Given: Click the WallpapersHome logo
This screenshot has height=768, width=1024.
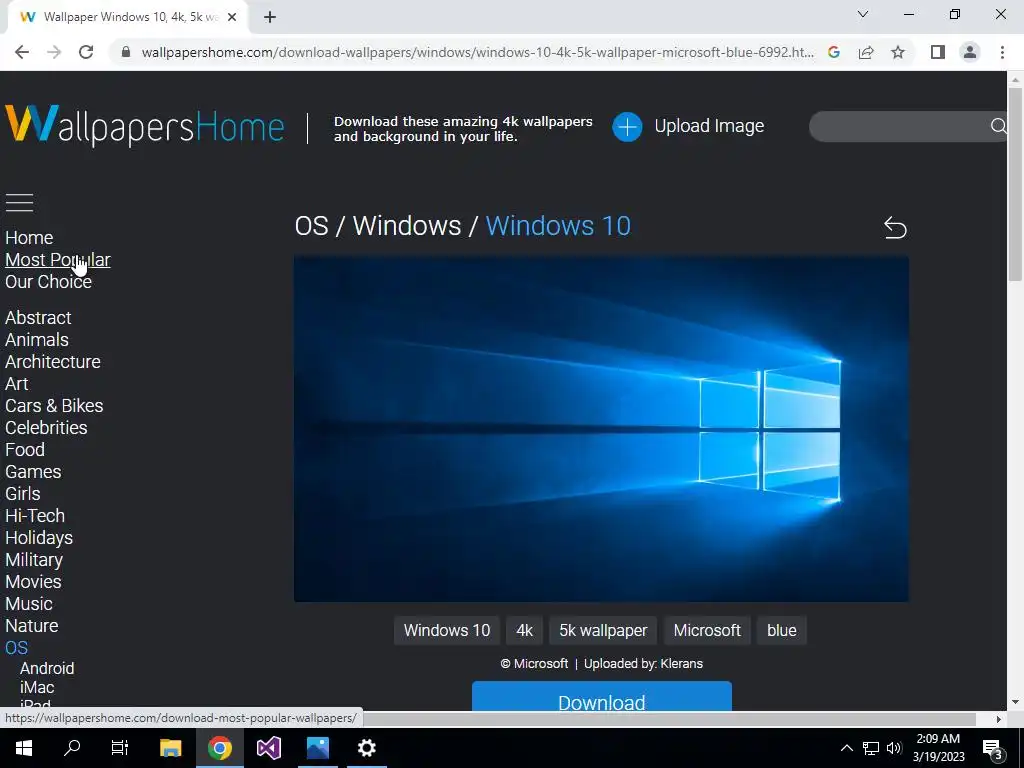Looking at the screenshot, I should pos(145,125).
